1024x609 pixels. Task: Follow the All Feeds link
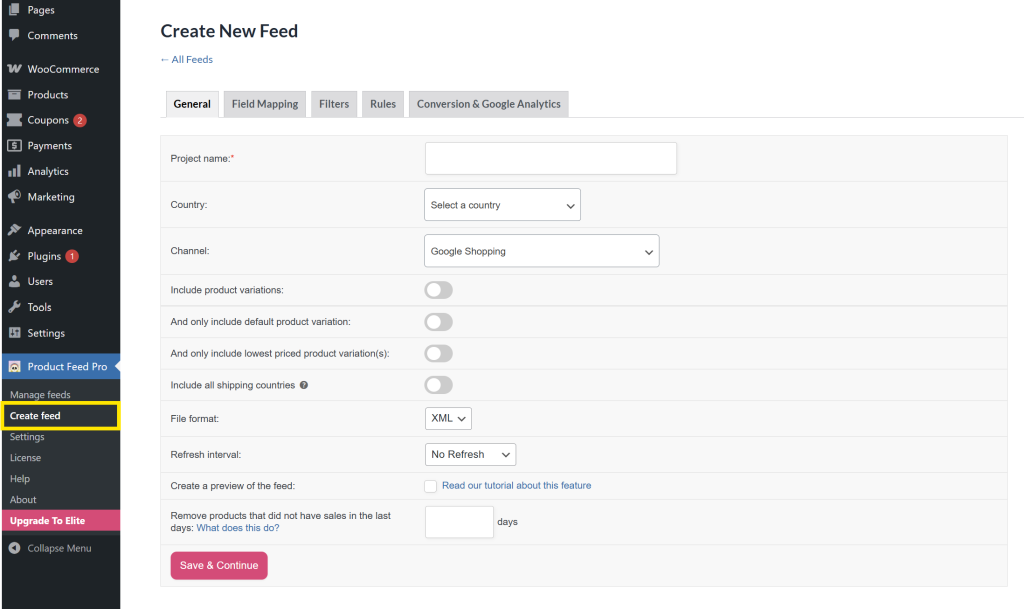186,59
